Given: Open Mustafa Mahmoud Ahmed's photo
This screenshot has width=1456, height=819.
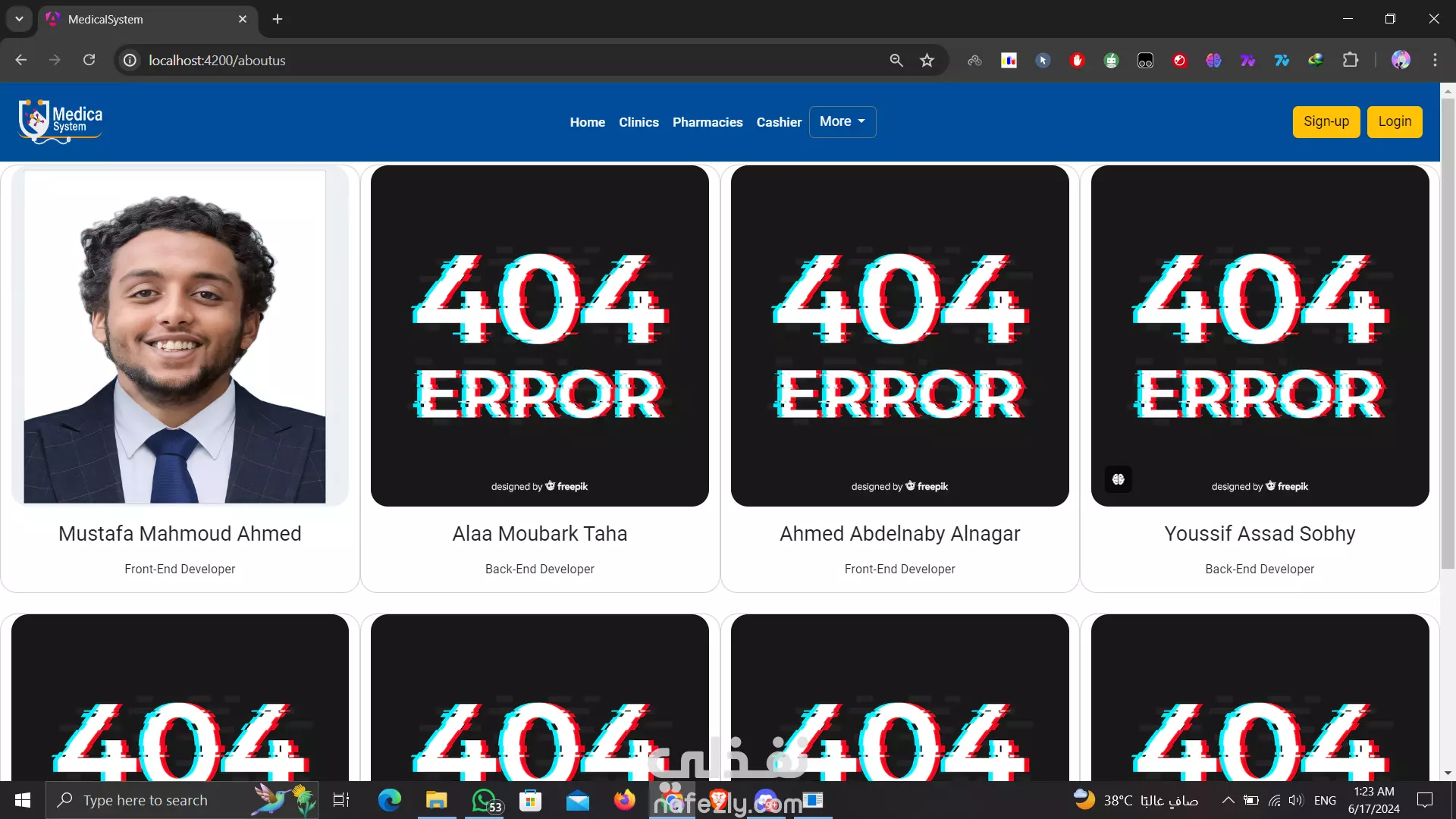Looking at the screenshot, I should point(180,336).
